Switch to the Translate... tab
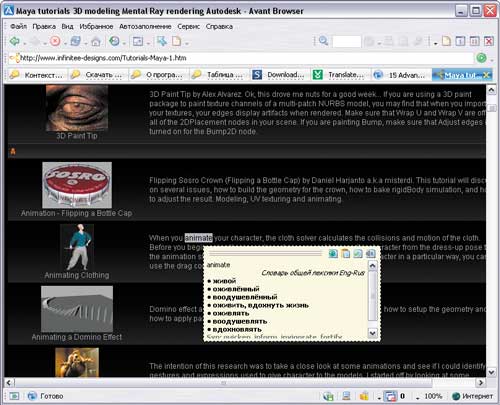 [340, 75]
